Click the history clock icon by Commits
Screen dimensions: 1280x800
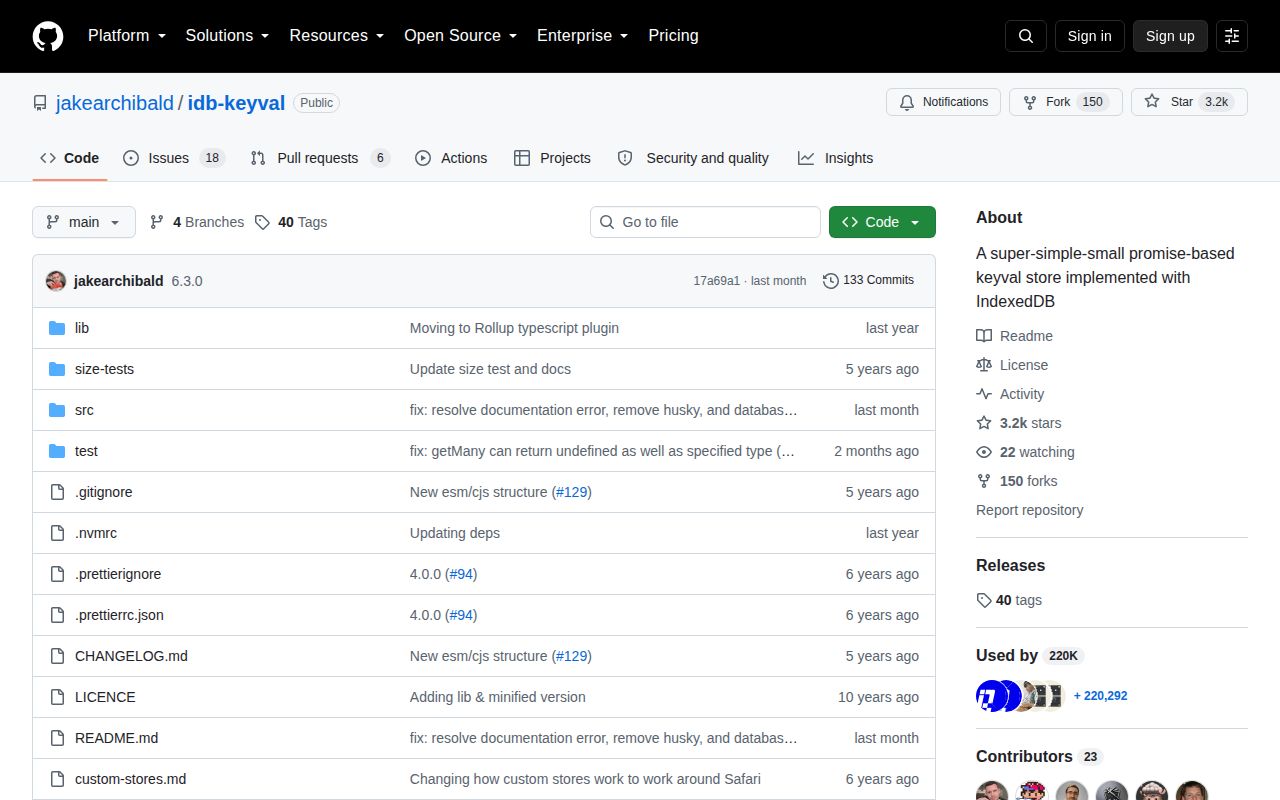pos(831,281)
